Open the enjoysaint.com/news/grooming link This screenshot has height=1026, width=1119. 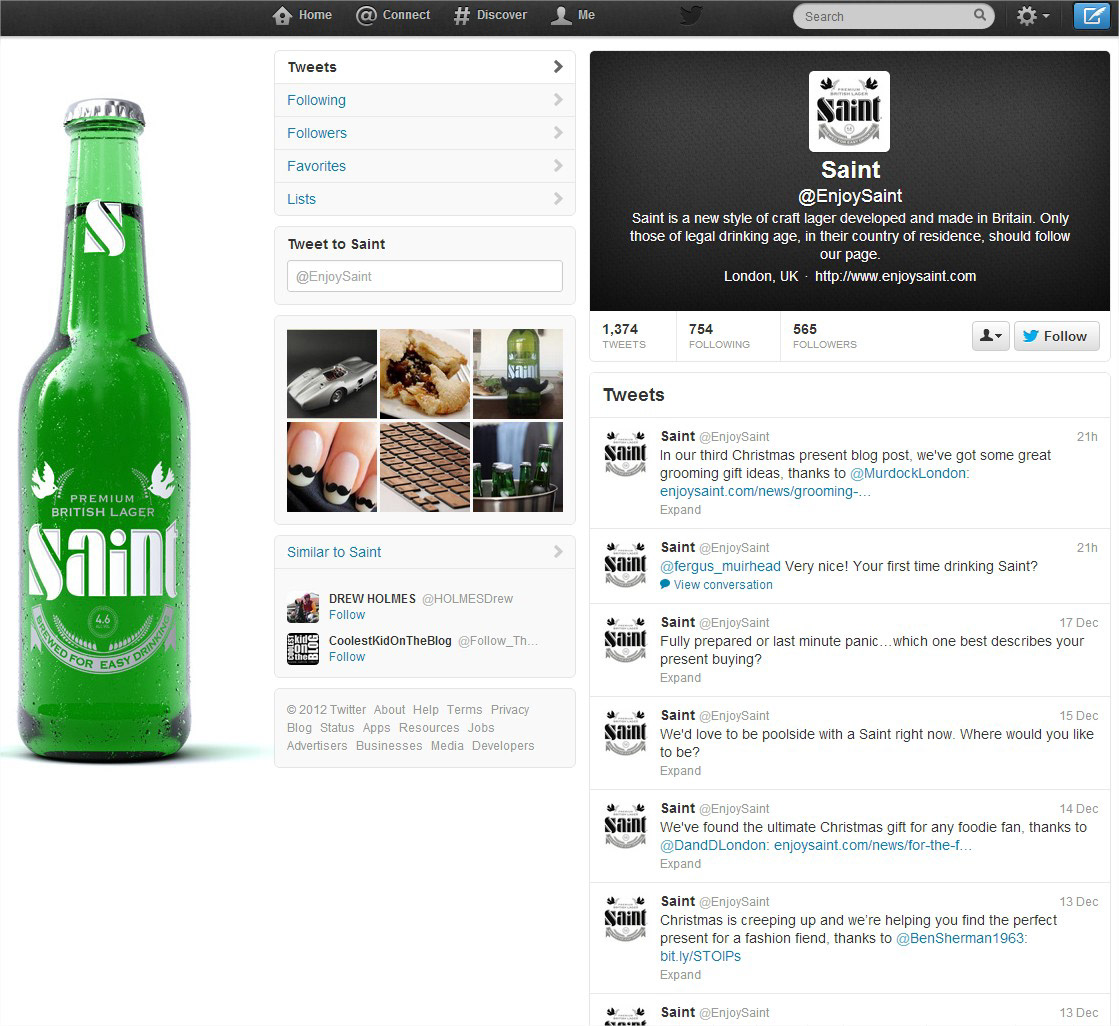pyautogui.click(x=765, y=492)
